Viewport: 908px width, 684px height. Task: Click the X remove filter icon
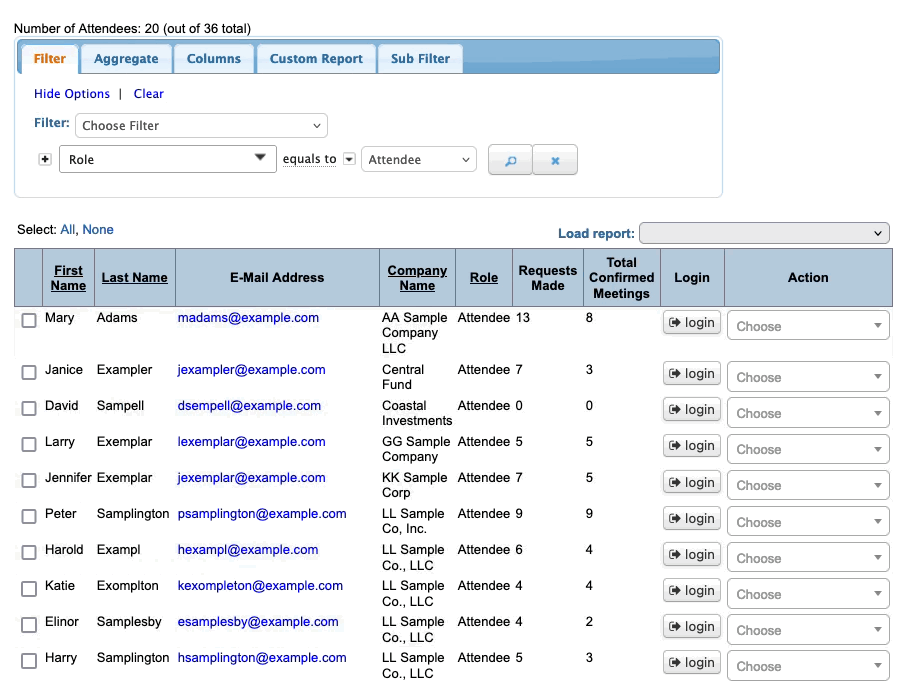(x=555, y=160)
